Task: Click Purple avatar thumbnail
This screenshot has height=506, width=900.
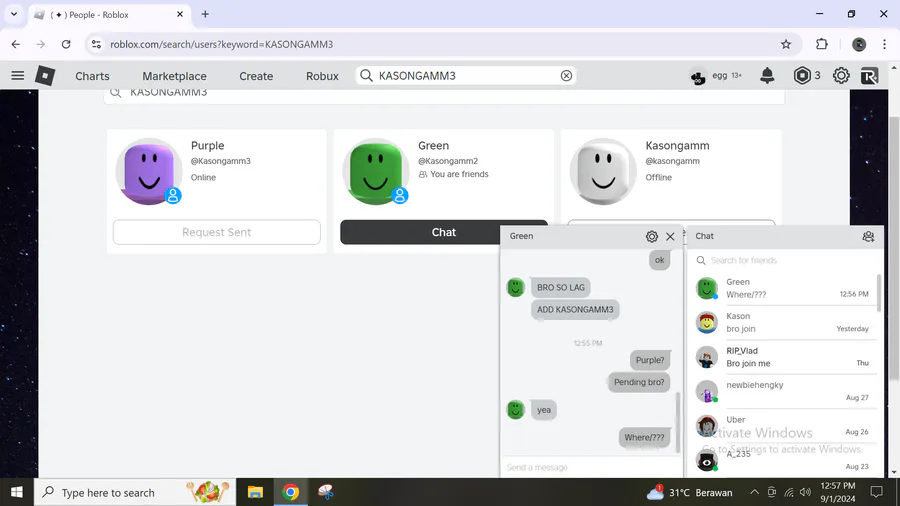Action: (x=149, y=172)
